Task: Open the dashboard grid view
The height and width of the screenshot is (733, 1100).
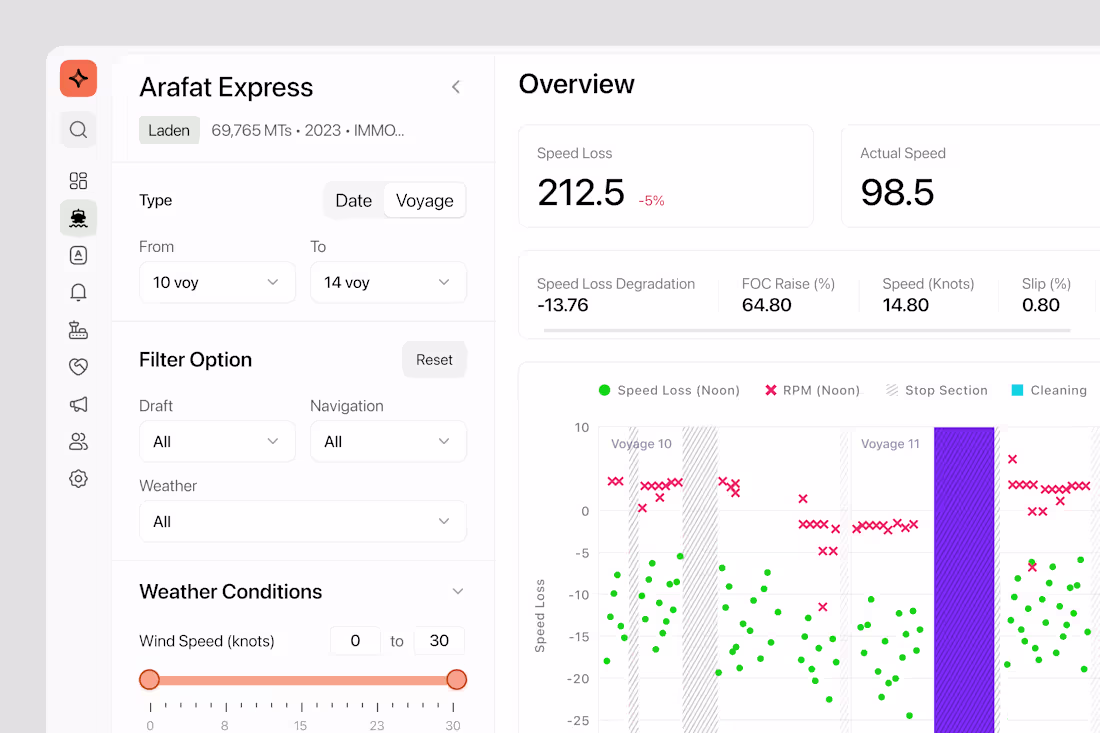Action: (x=78, y=180)
